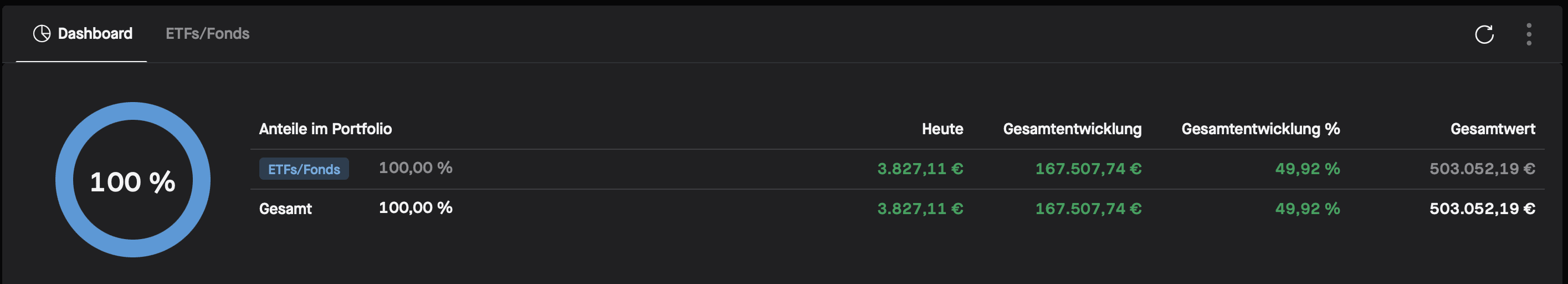Click the Dashboard pie chart icon
This screenshot has height=284, width=1568.
coord(42,33)
